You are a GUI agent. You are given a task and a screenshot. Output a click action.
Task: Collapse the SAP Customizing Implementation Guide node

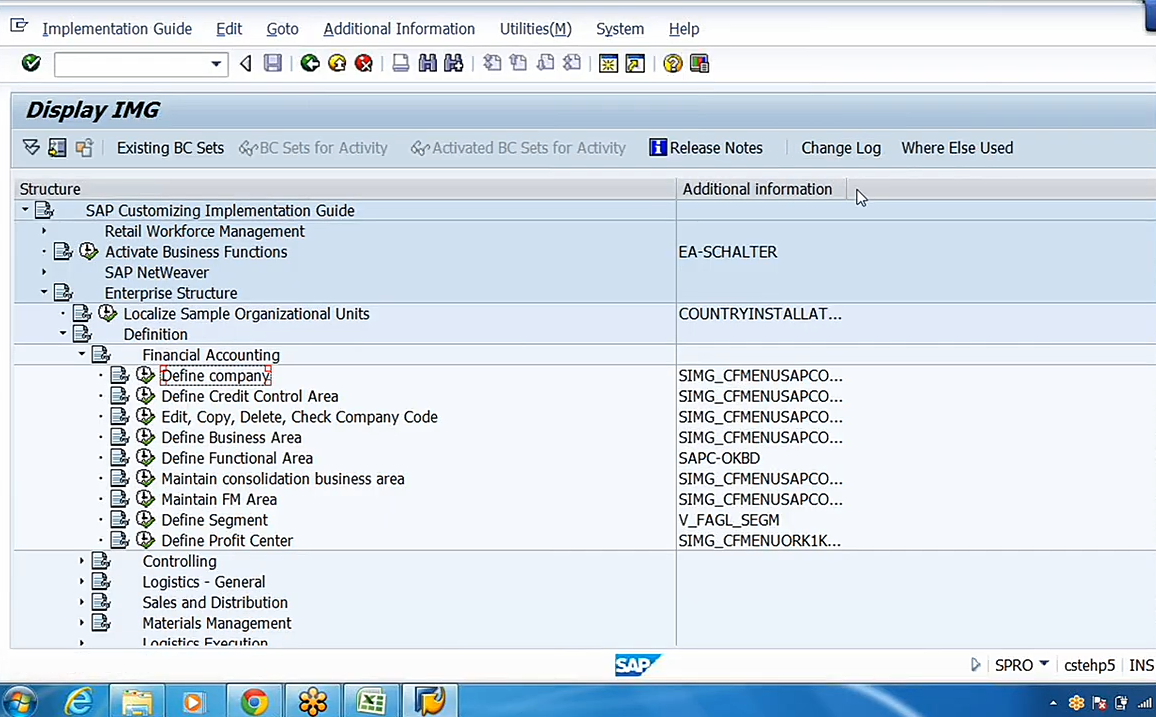25,210
